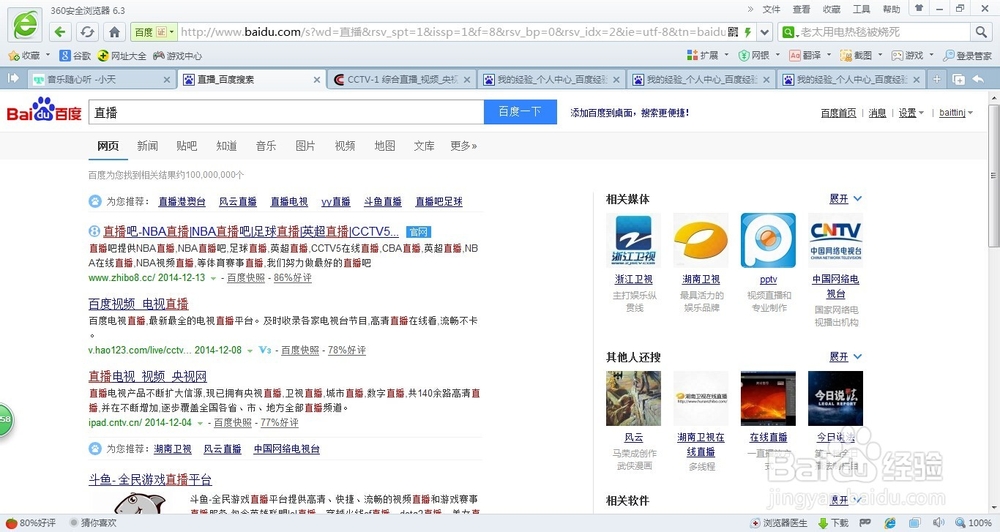The width and height of the screenshot is (1000, 532).
Task: Click the restore closed tab arrow icon
Action: [x=978, y=79]
